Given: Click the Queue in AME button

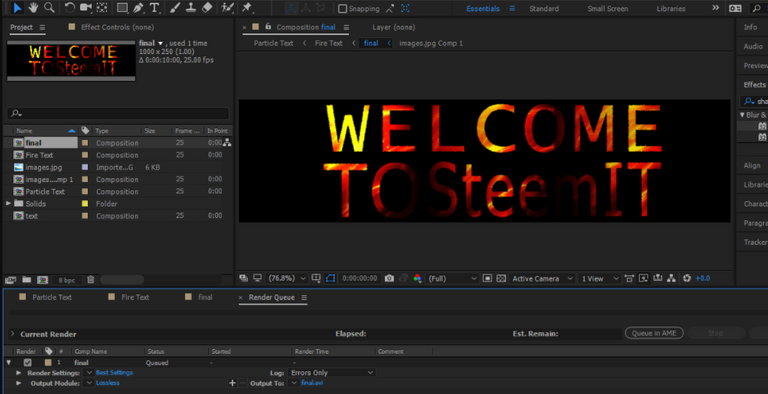Looking at the screenshot, I should click(654, 333).
